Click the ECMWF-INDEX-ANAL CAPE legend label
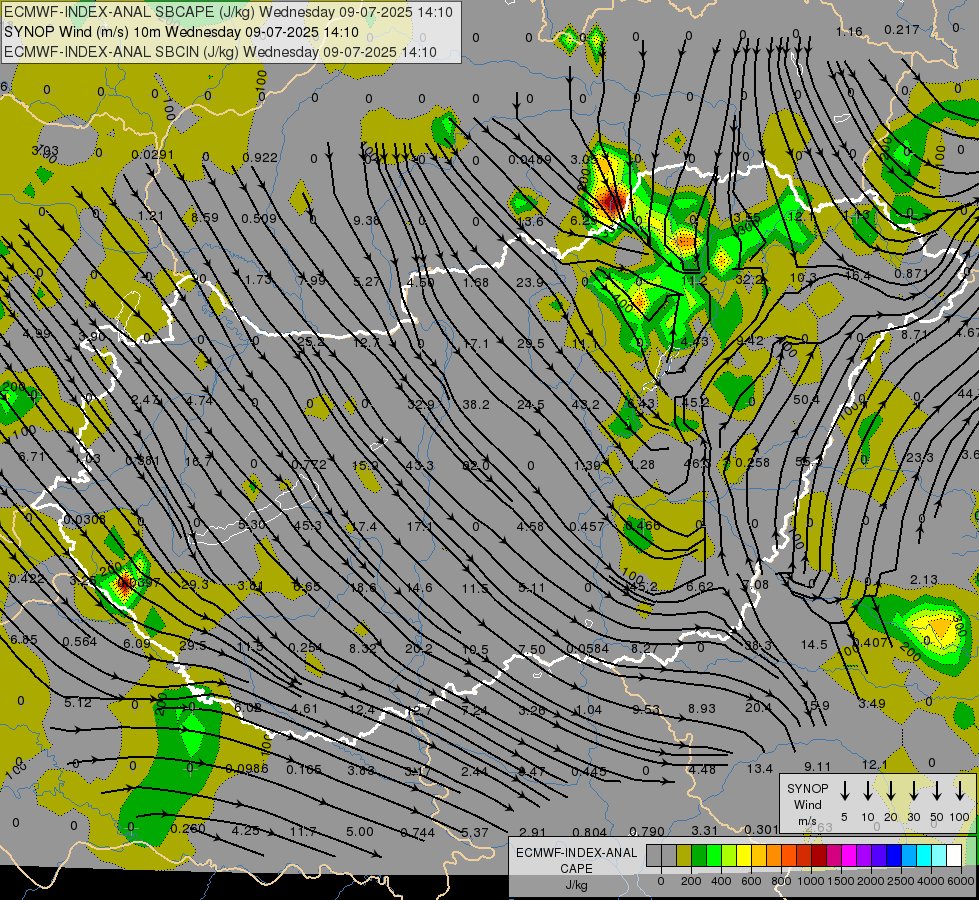Viewport: 979px width, 900px height. [x=576, y=860]
